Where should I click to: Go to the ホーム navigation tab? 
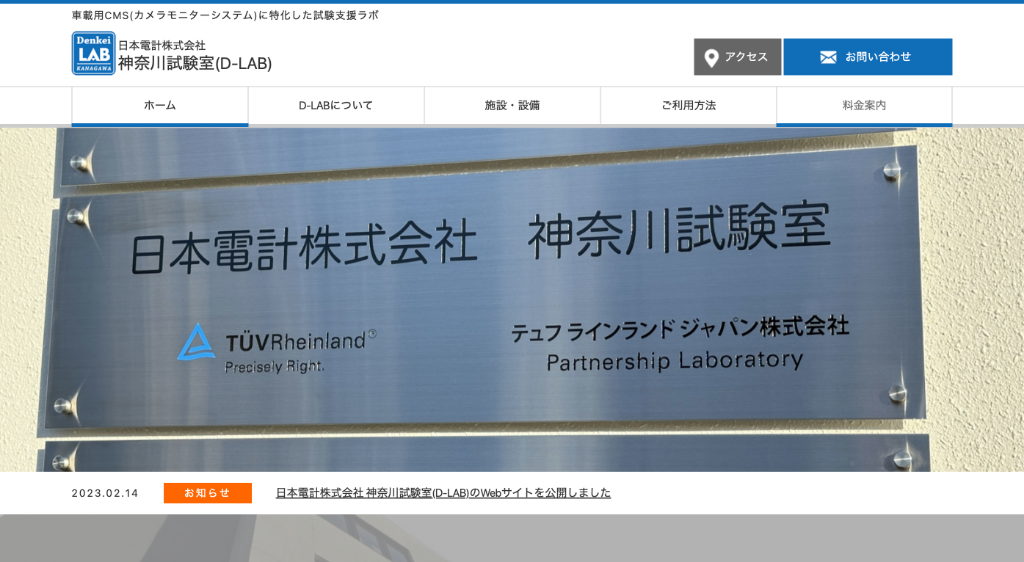pos(160,105)
